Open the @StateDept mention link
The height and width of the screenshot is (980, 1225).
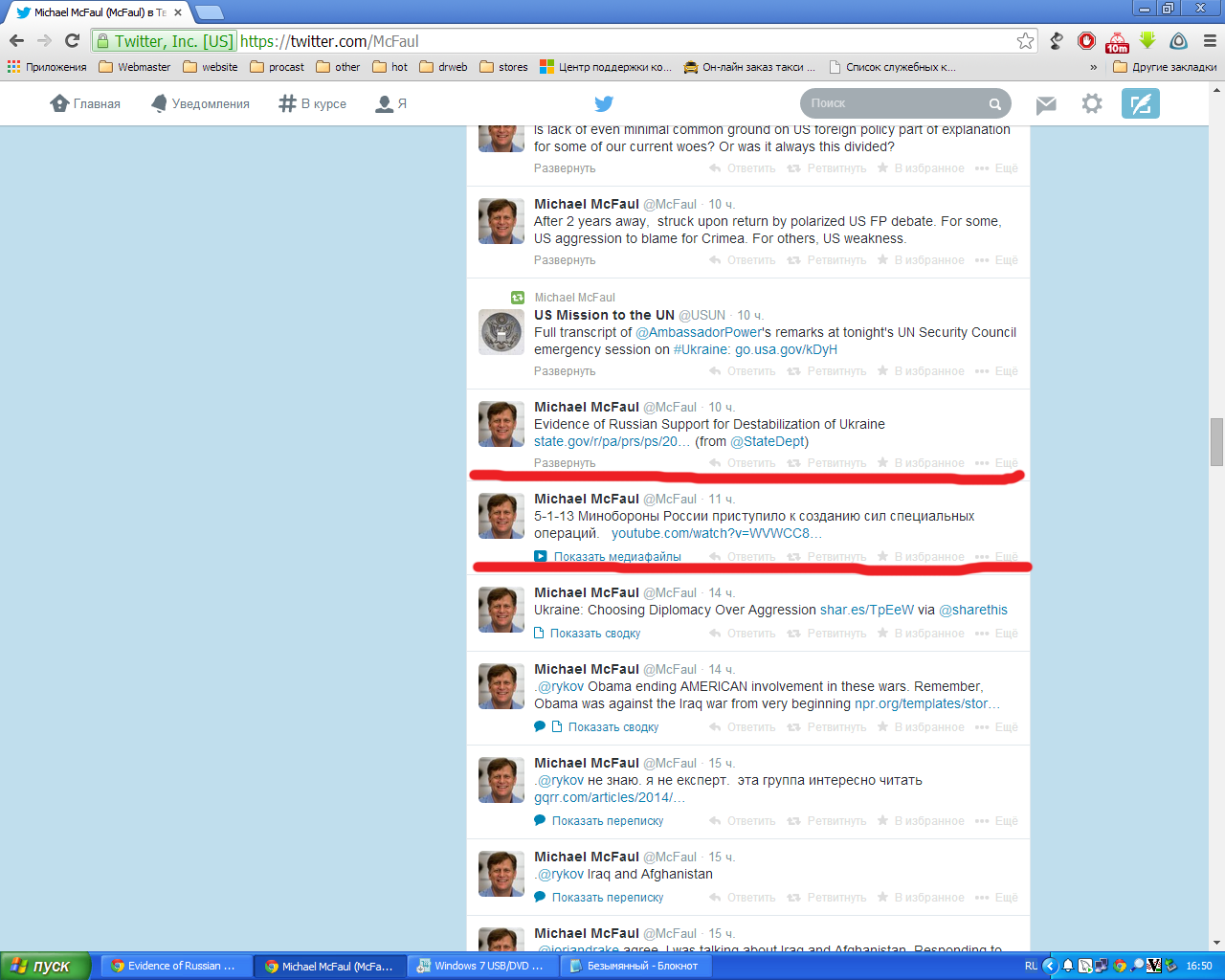pyautogui.click(x=768, y=441)
